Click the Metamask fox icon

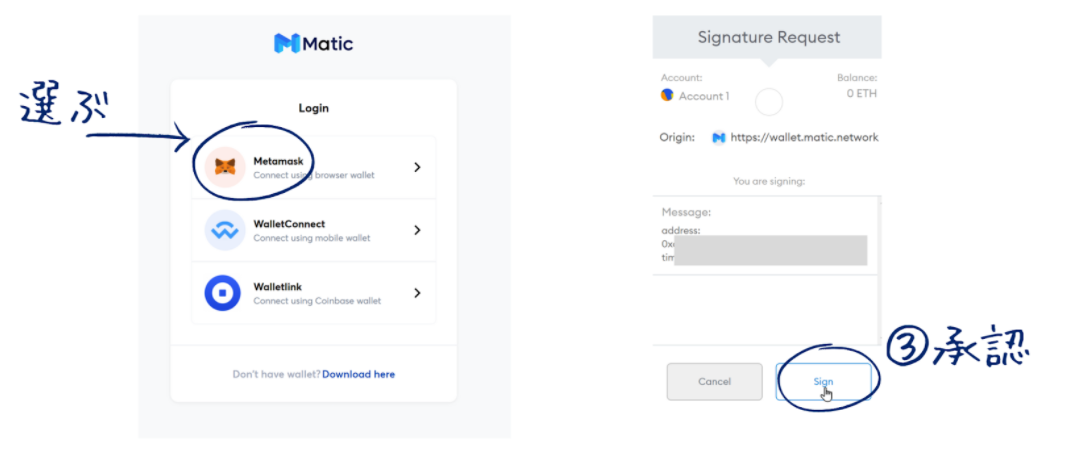pos(225,167)
